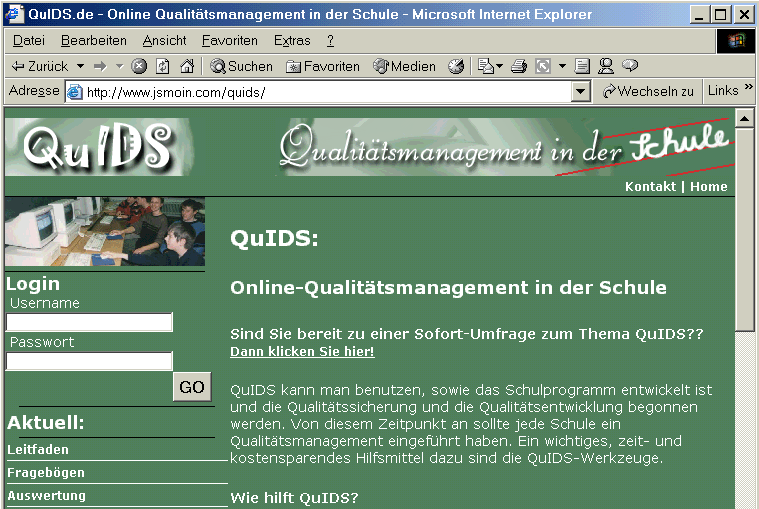Click the grayed fullscreen-size toolbar icon

click(x=543, y=66)
